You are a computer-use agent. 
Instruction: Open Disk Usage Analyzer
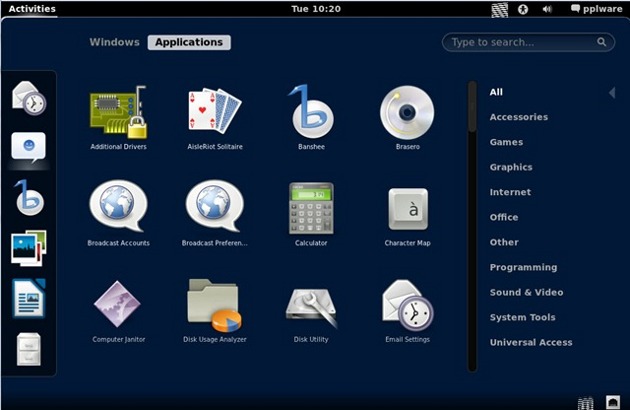click(x=215, y=310)
